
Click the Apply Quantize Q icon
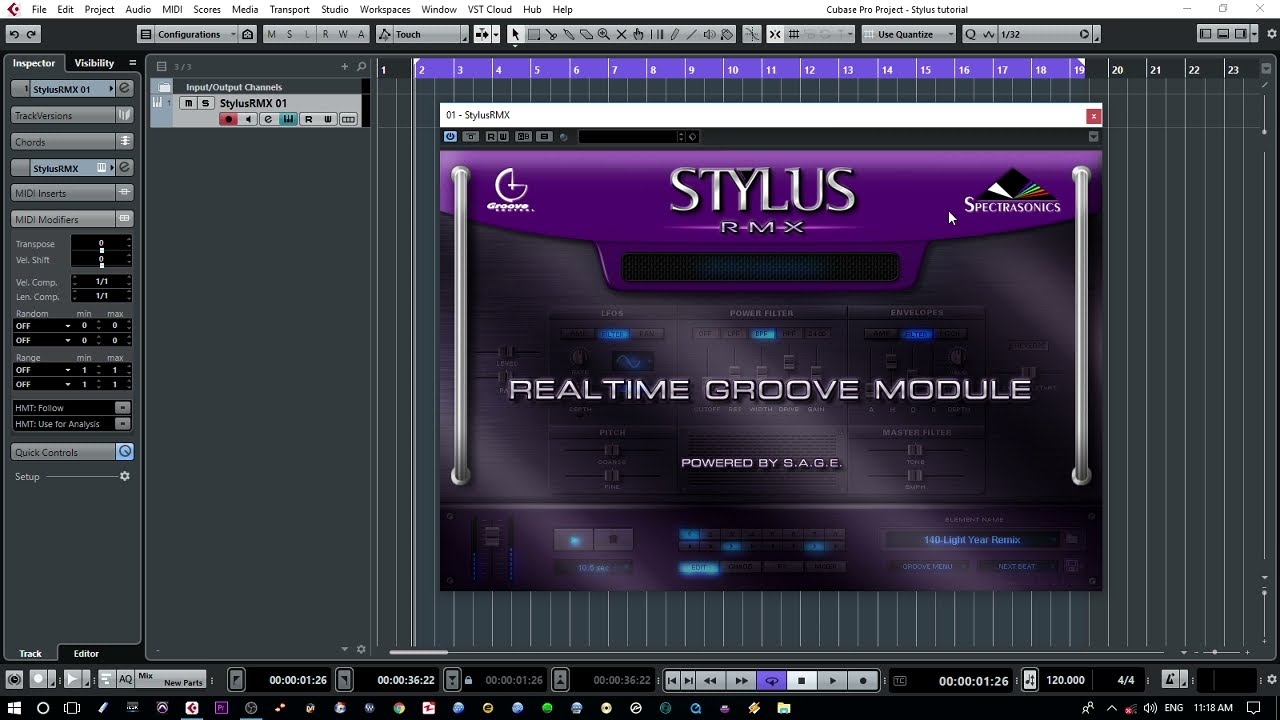(x=970, y=34)
